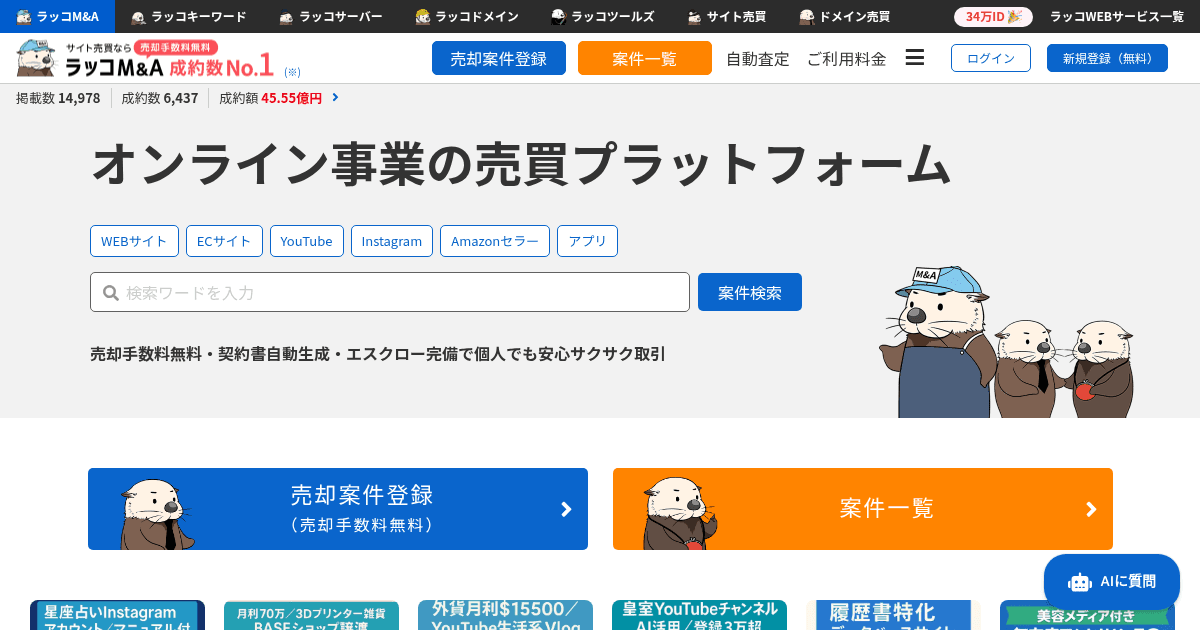Screen dimensions: 1200x630
Task: Focus the 検索ワードを入力 search field
Action: pos(400,292)
